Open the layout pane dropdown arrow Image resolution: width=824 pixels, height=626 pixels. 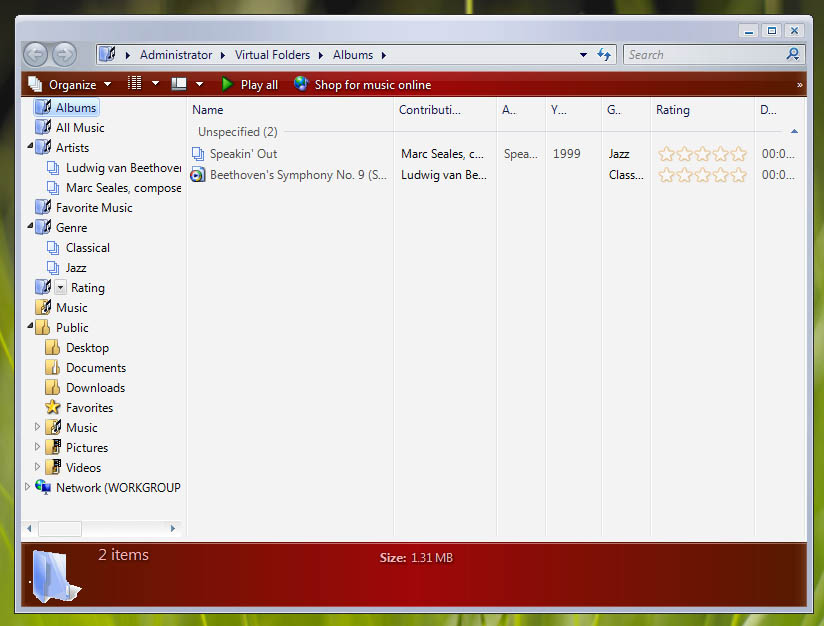200,84
